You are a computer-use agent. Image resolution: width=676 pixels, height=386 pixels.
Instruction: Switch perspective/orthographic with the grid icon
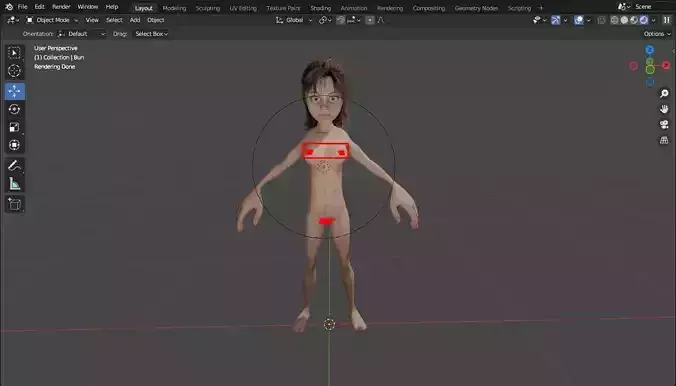click(x=664, y=140)
